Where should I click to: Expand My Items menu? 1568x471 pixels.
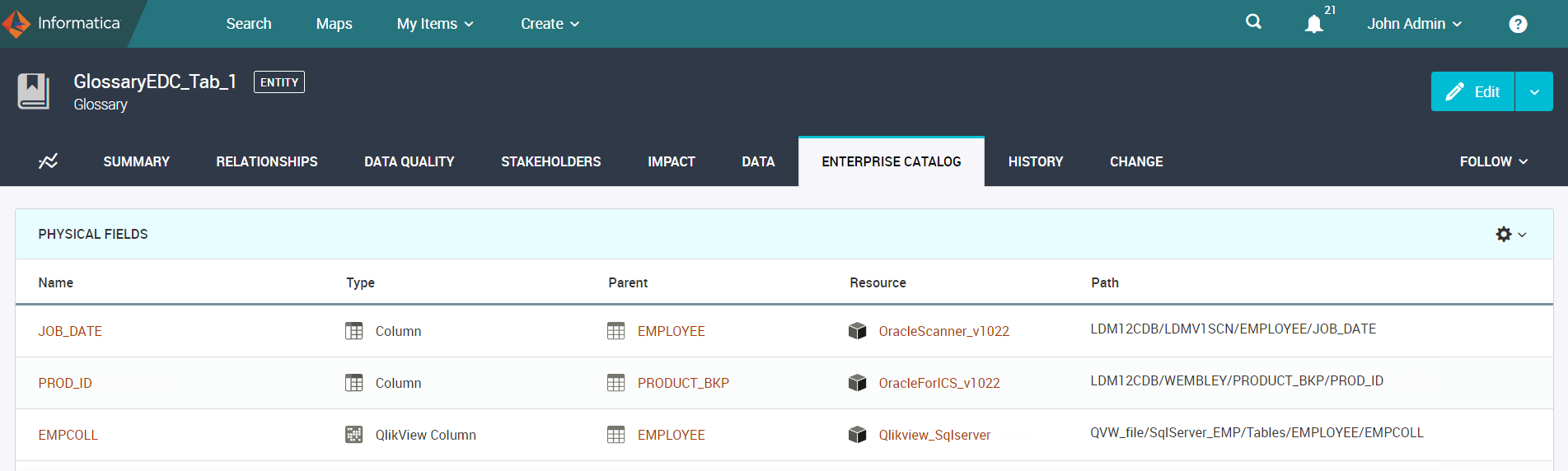coord(435,24)
